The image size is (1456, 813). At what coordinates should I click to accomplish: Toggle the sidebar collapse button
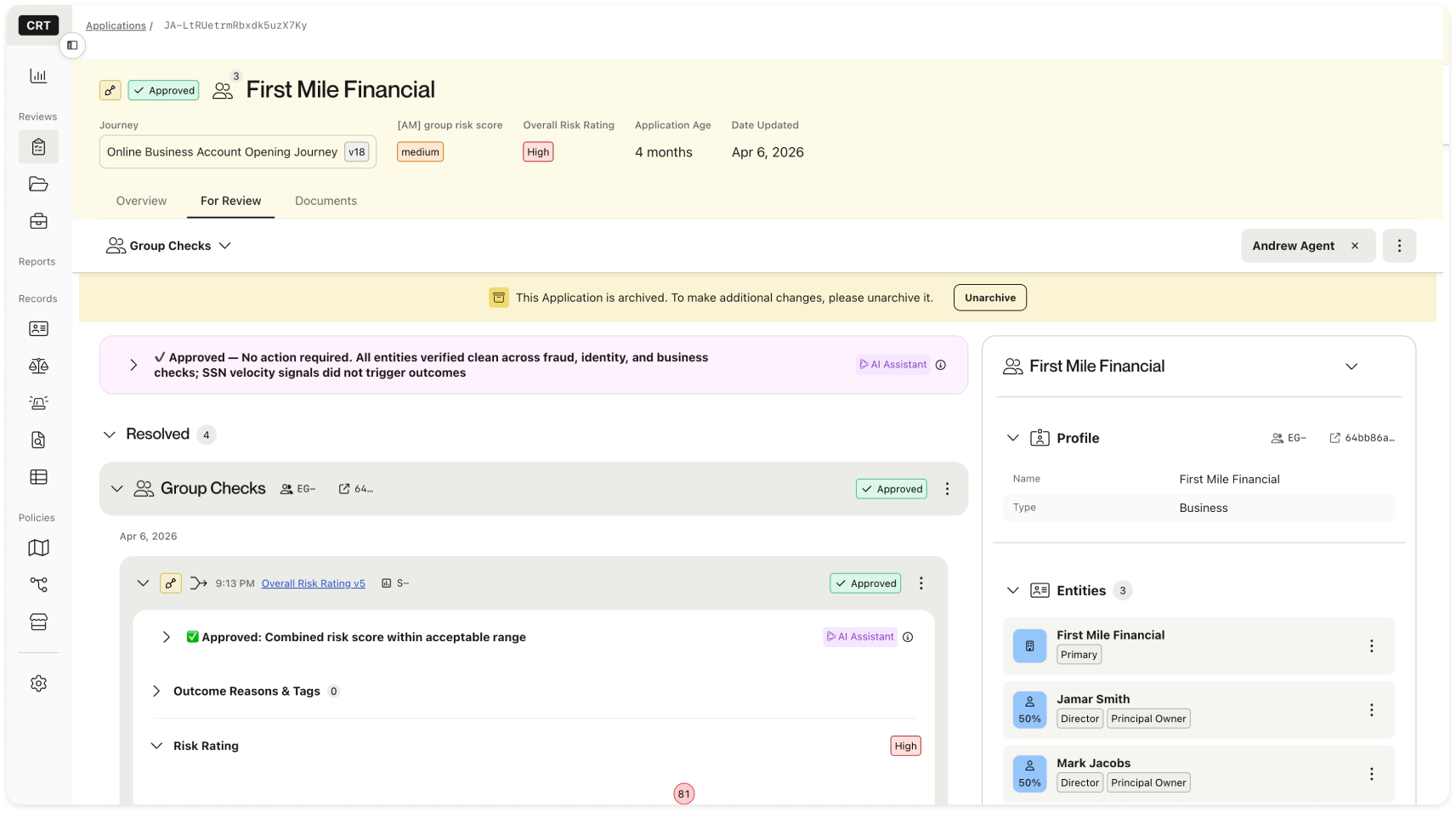coord(72,45)
